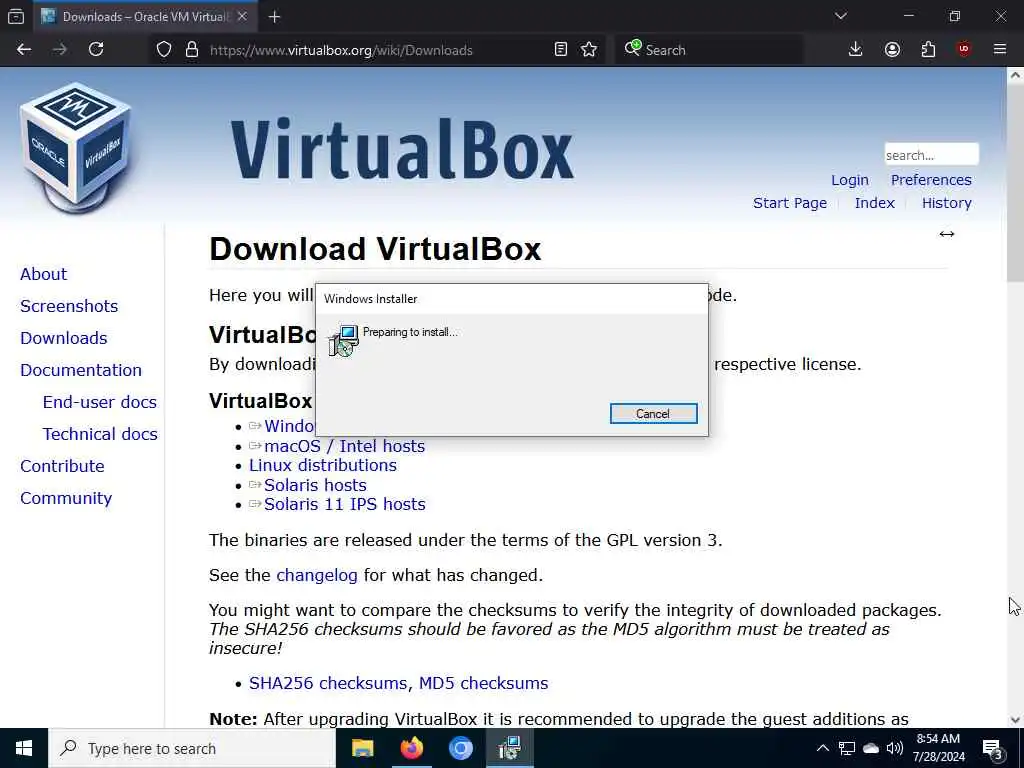Open the Login link
This screenshot has height=768, width=1024.
click(850, 180)
